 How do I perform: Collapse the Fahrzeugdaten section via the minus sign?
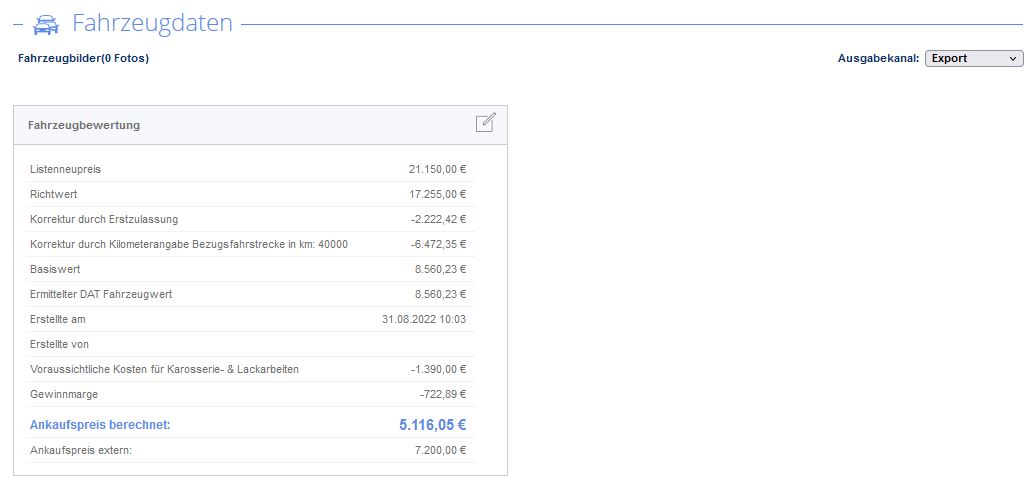point(18,24)
